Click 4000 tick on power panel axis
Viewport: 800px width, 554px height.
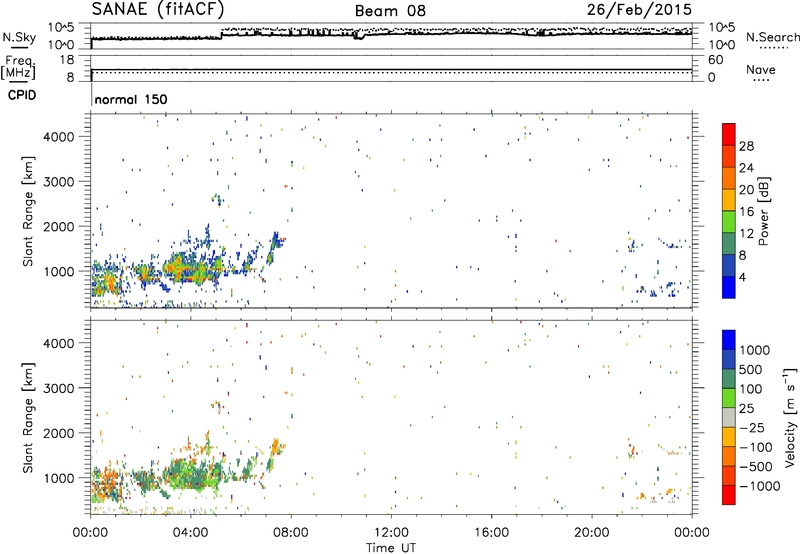(x=59, y=137)
